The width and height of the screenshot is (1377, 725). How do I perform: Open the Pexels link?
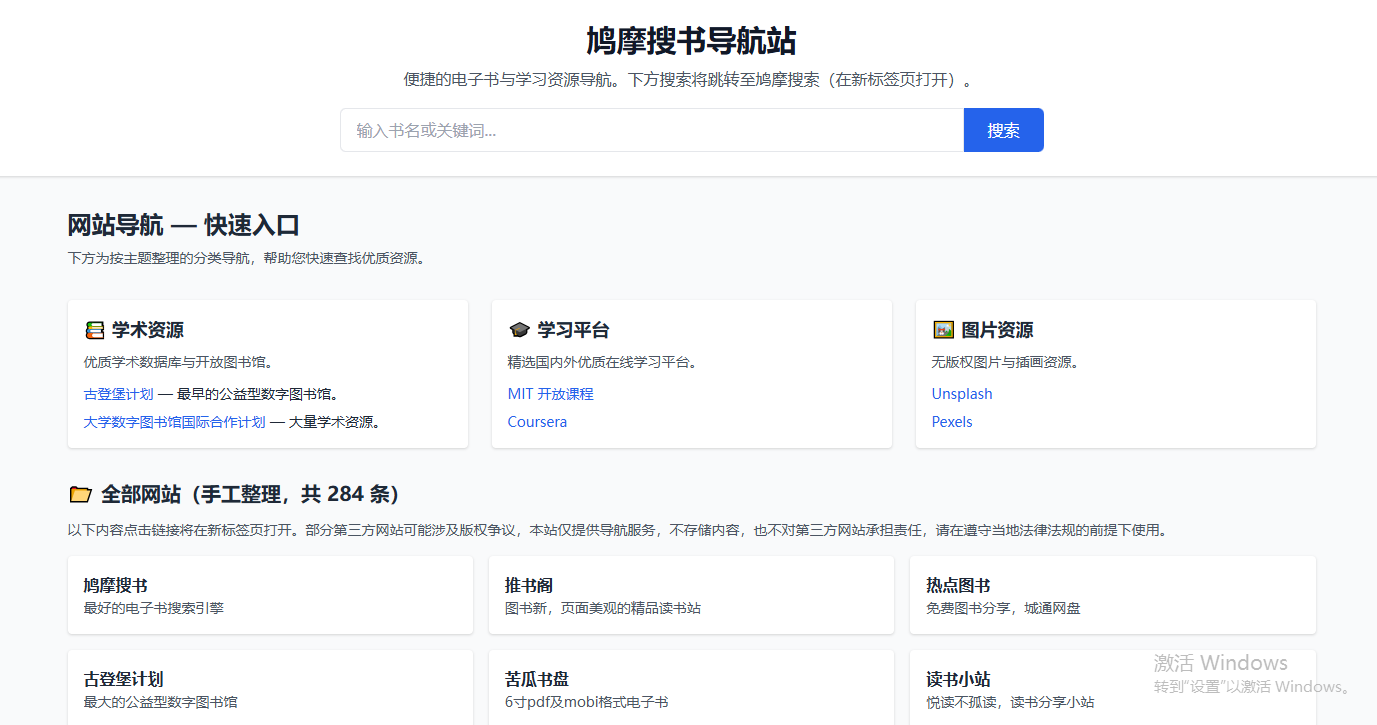coord(952,422)
